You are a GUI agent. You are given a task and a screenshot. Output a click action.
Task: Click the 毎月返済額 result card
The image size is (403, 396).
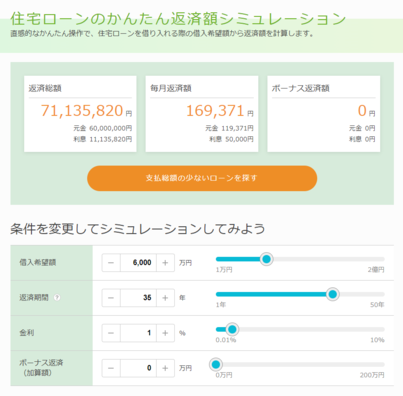(x=202, y=114)
